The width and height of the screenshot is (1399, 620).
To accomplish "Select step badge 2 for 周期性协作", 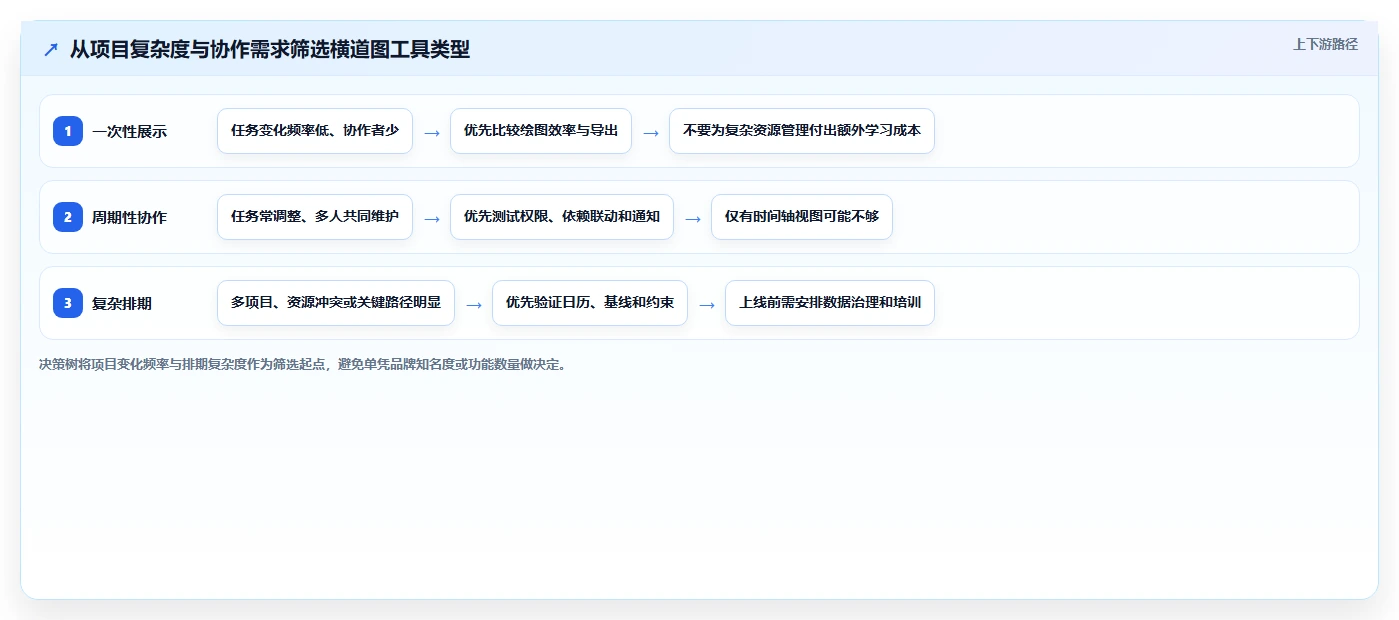I will [68, 217].
